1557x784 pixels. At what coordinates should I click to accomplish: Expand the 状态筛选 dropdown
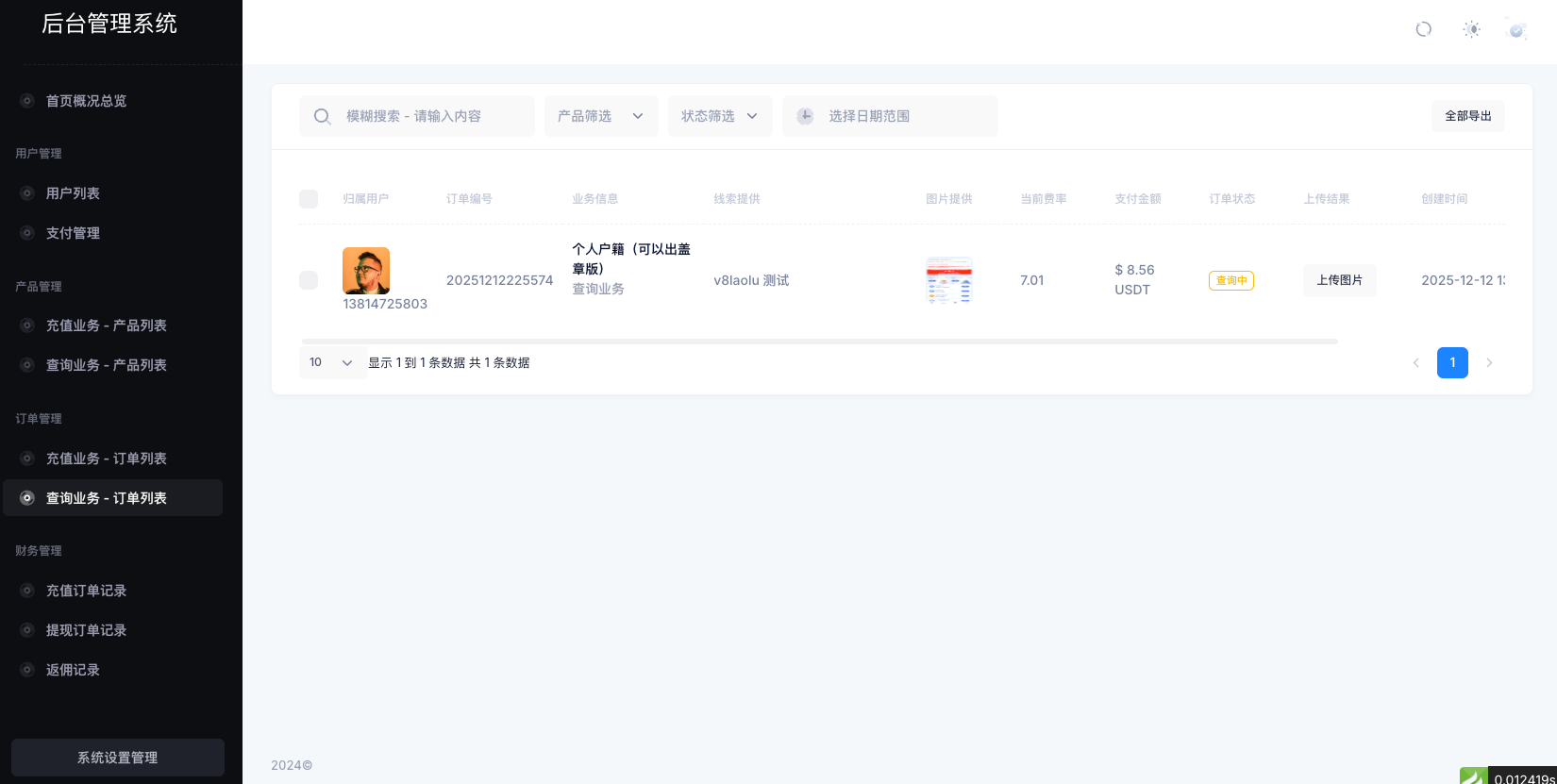click(x=719, y=116)
